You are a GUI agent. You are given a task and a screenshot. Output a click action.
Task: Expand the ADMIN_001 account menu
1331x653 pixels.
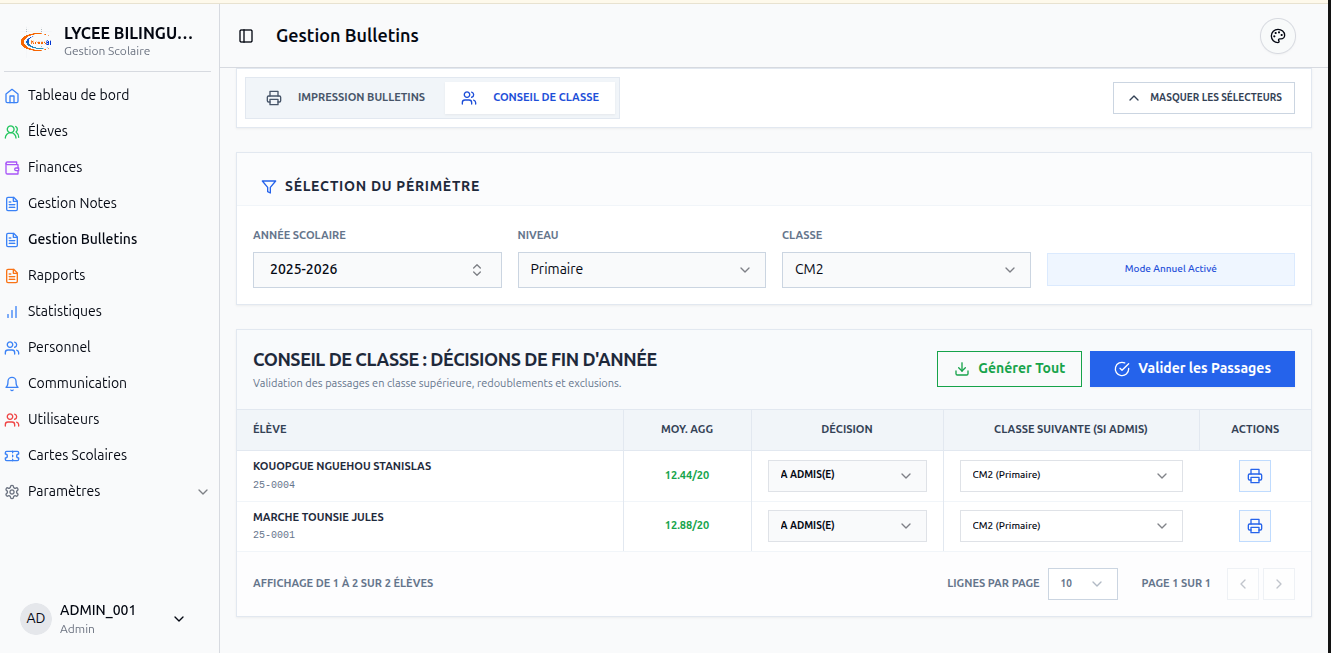(179, 619)
